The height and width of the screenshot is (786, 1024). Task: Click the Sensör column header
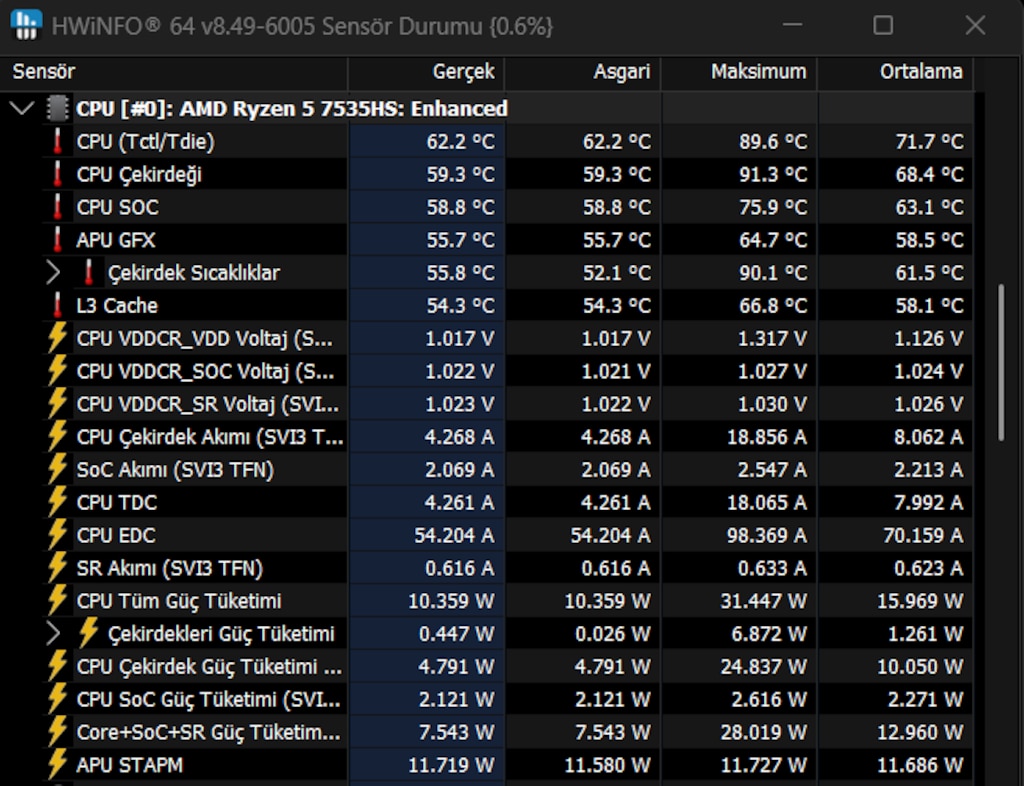coord(174,72)
